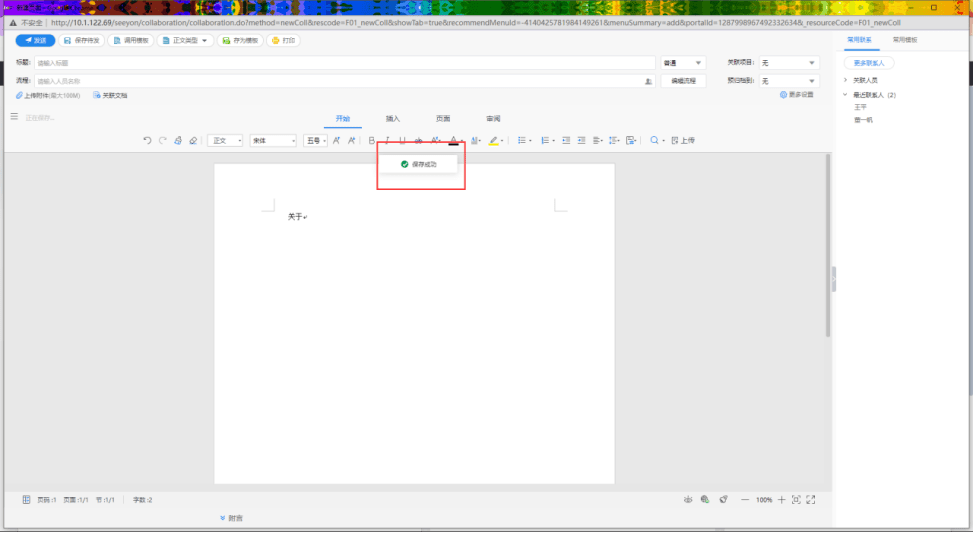Image resolution: width=974 pixels, height=533 pixels.
Task: Click the page layout icon at status bar left
Action: [x=26, y=499]
